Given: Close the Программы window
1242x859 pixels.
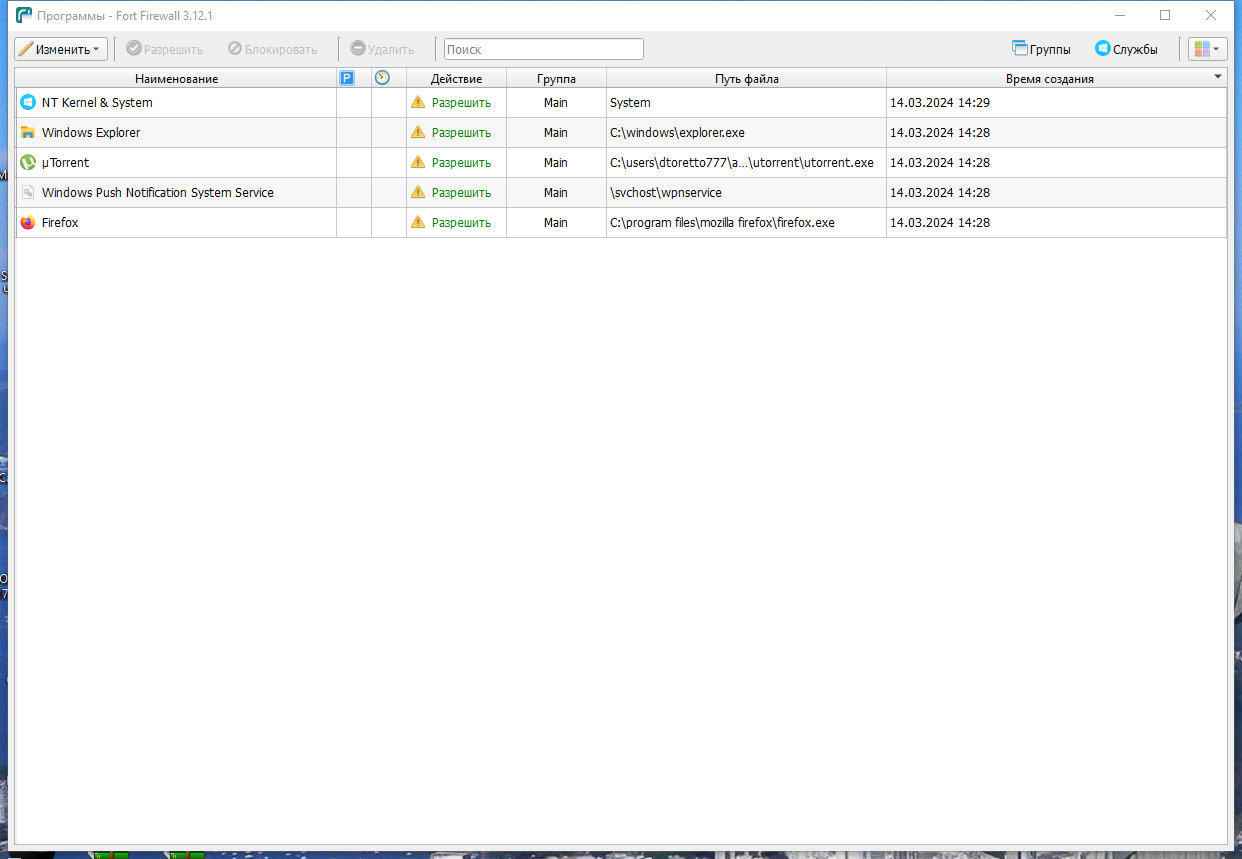Looking at the screenshot, I should click(x=1211, y=15).
